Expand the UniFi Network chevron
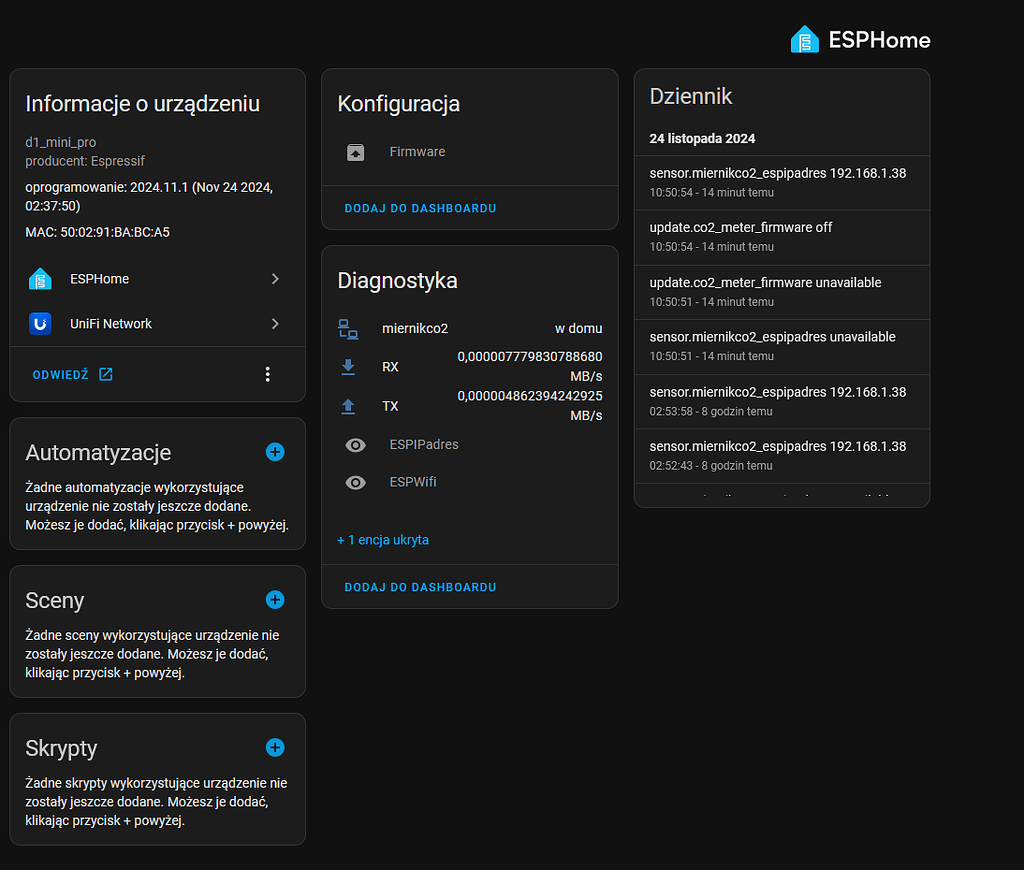The image size is (1024, 870). coord(274,323)
